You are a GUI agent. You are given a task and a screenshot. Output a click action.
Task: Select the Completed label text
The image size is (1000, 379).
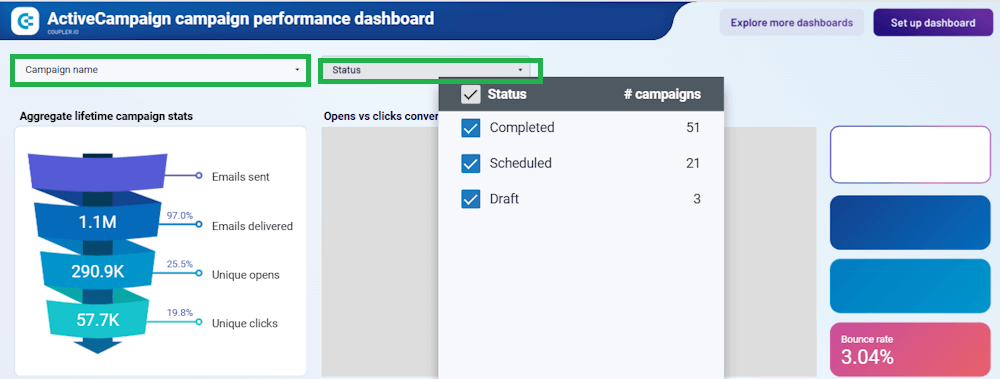(522, 128)
